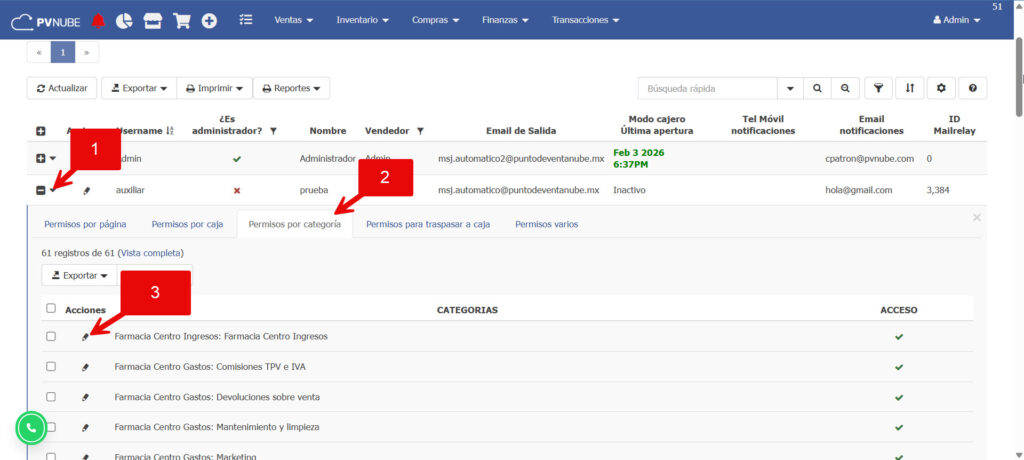Open the Vista completa link
The image size is (1024, 460).
pyautogui.click(x=151, y=254)
